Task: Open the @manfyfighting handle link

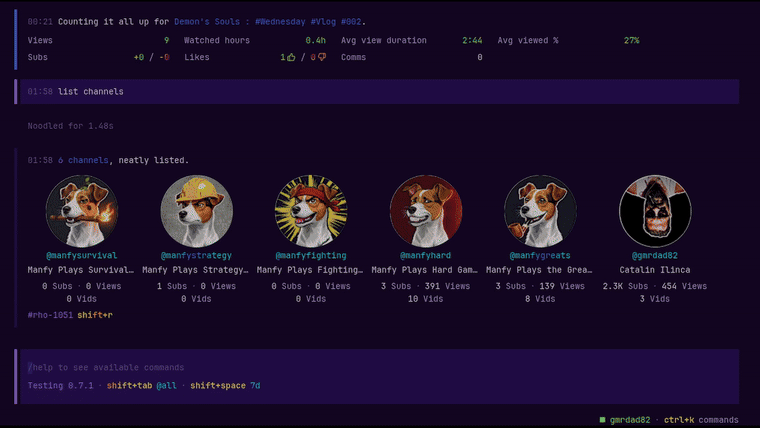Action: pos(311,255)
